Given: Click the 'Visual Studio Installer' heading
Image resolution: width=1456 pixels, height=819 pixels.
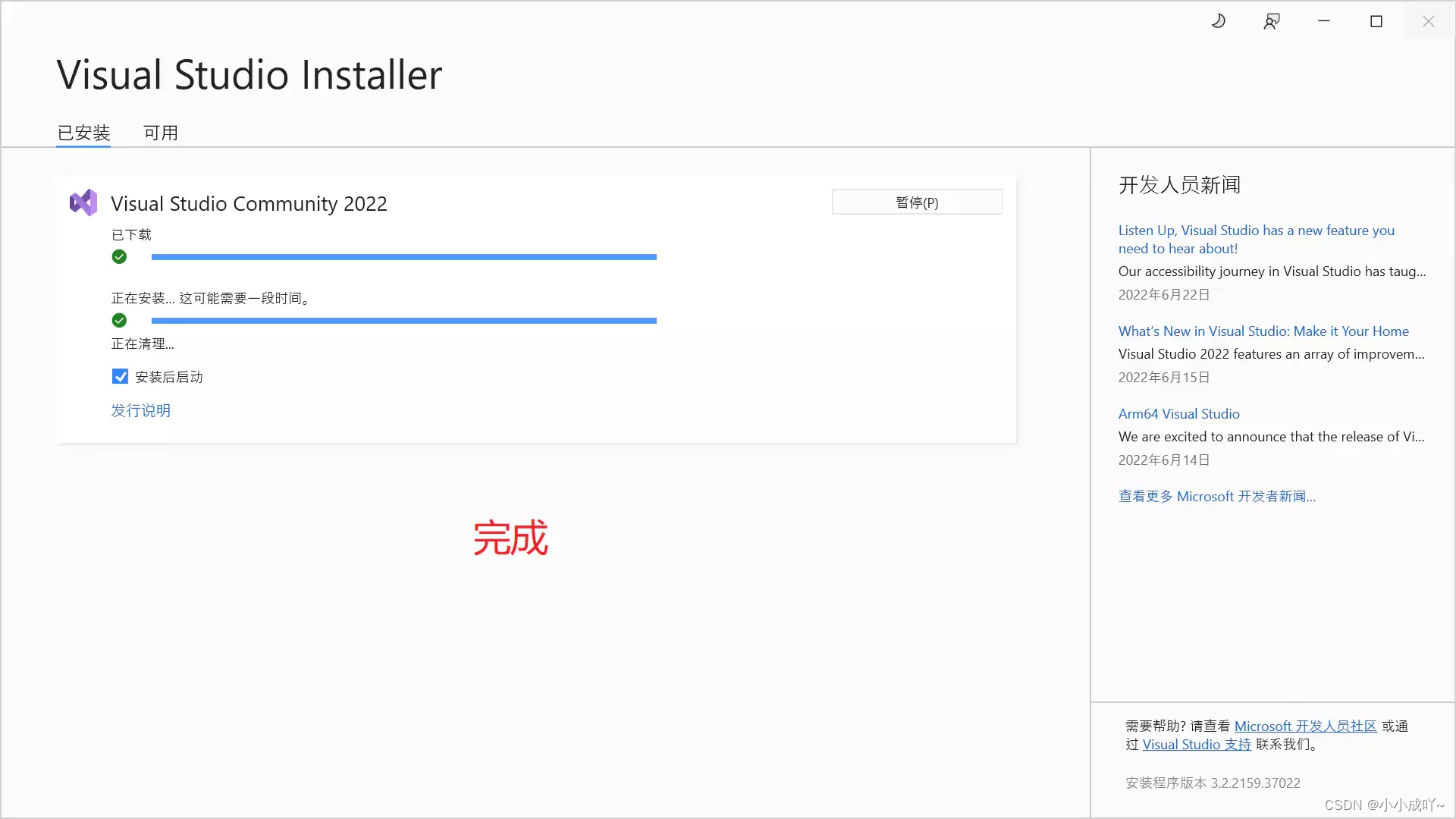Looking at the screenshot, I should (249, 74).
